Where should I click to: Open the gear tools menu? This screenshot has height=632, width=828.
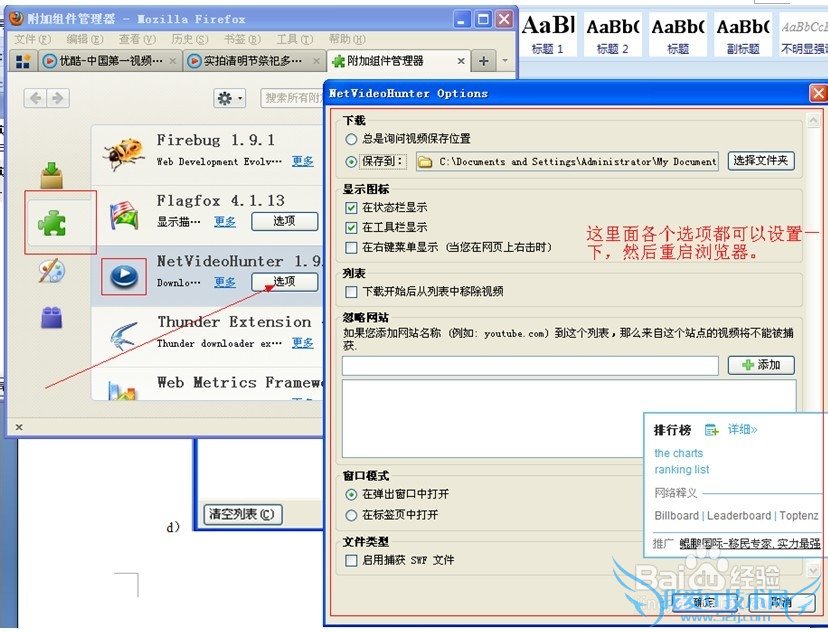[229, 98]
